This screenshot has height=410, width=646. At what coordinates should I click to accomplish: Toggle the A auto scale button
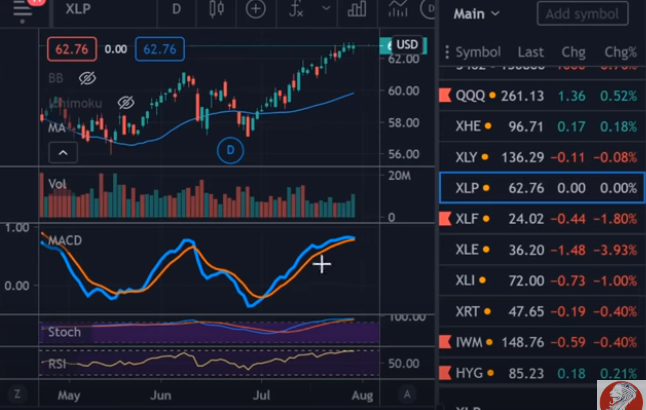point(407,395)
